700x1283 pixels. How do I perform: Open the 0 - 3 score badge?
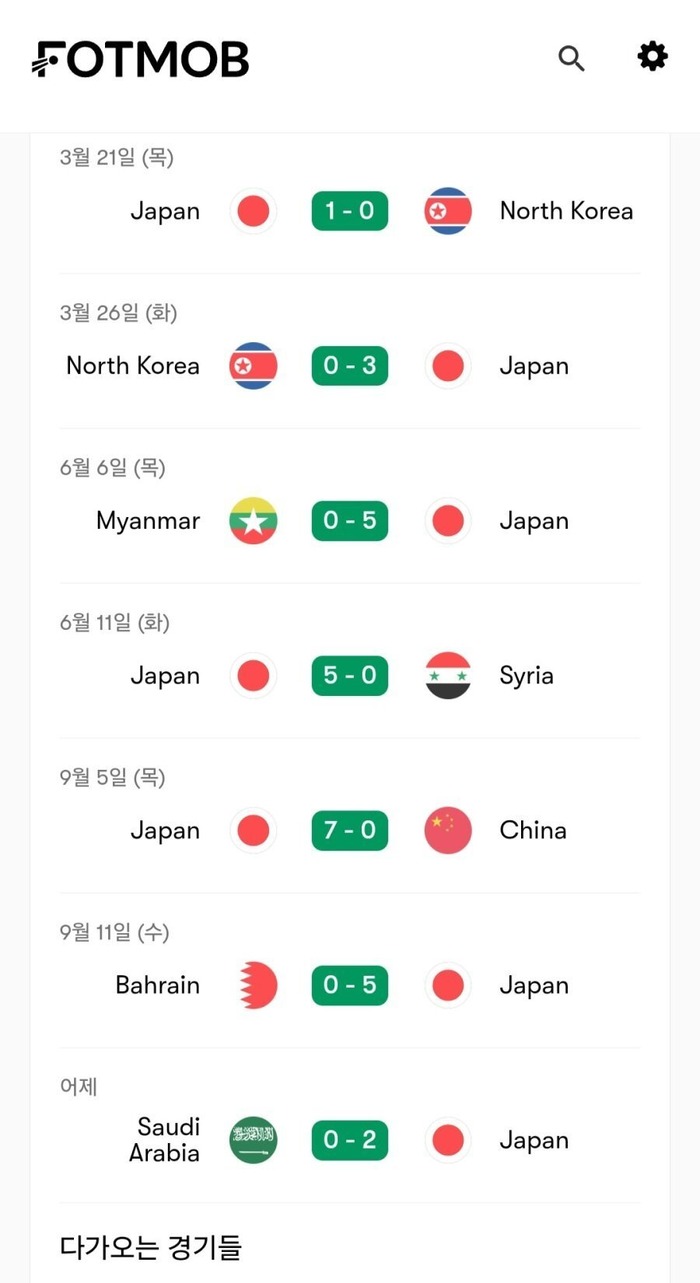coord(349,366)
